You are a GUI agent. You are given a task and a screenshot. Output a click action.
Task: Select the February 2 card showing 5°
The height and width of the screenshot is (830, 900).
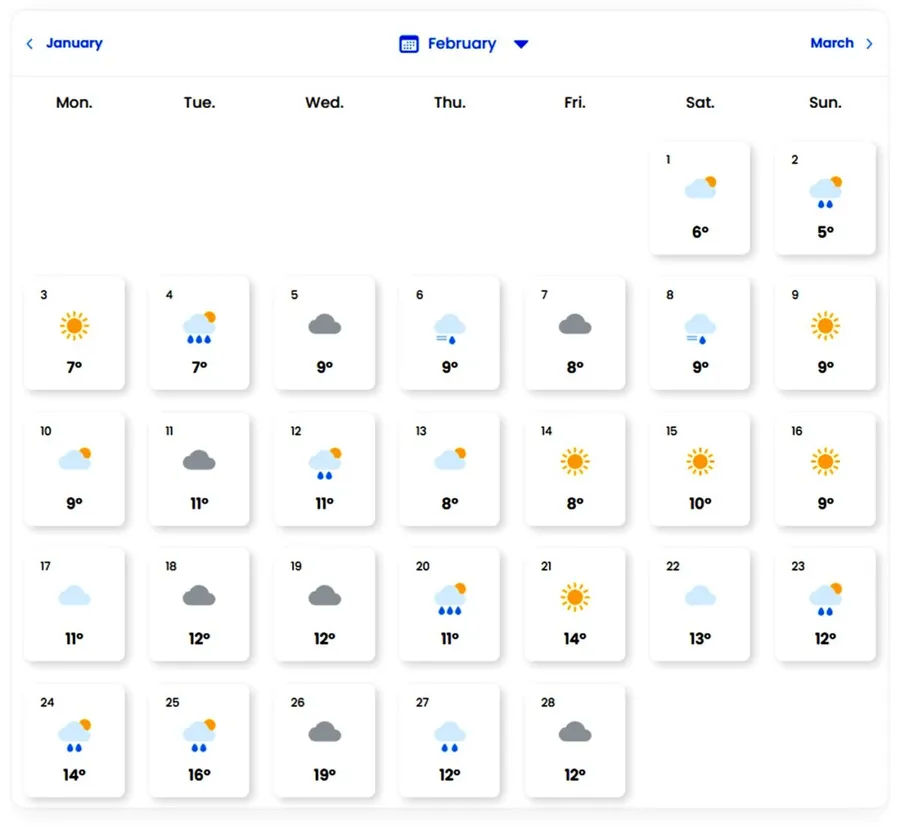point(825,198)
